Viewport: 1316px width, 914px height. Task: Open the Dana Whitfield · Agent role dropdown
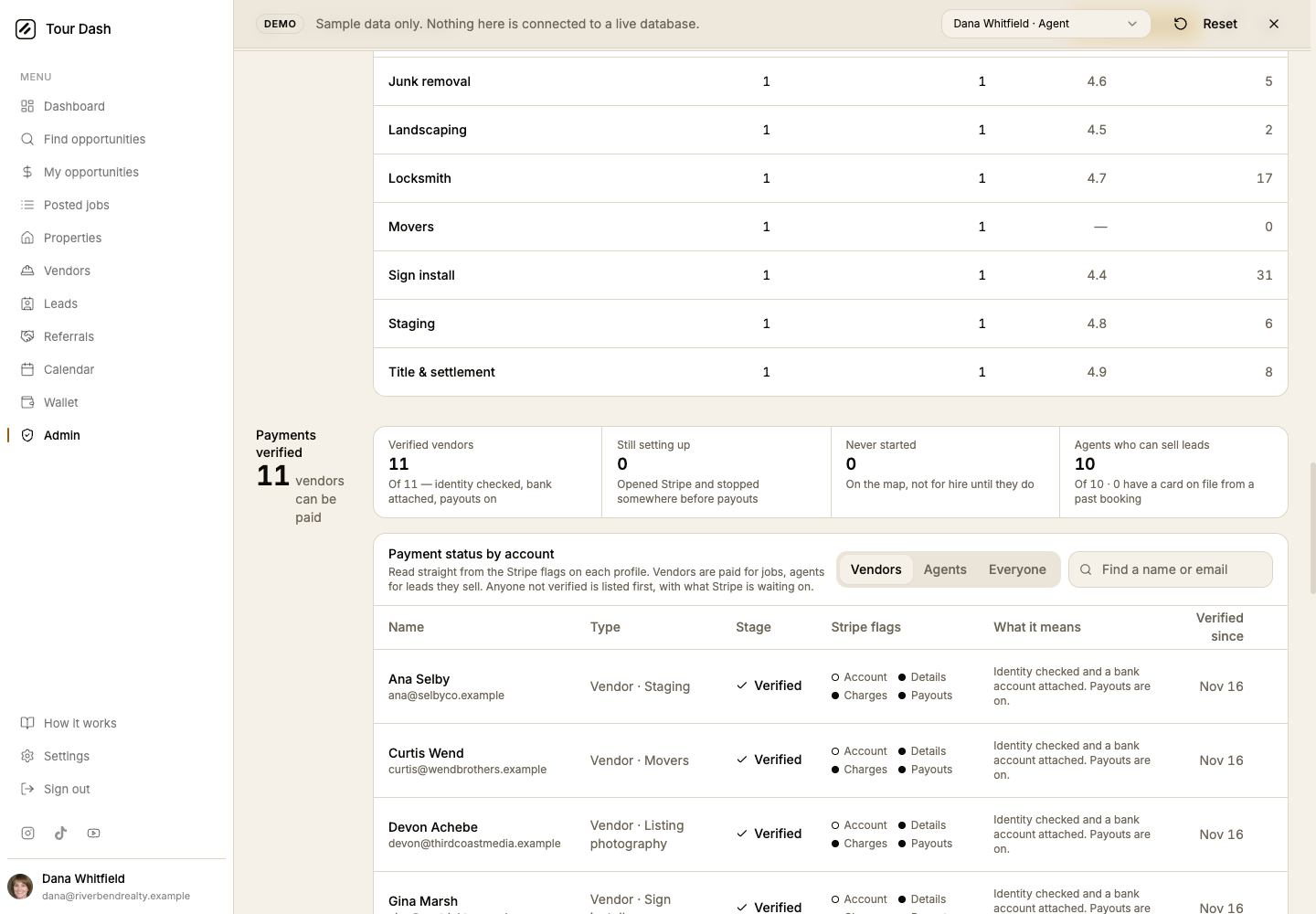(1045, 24)
